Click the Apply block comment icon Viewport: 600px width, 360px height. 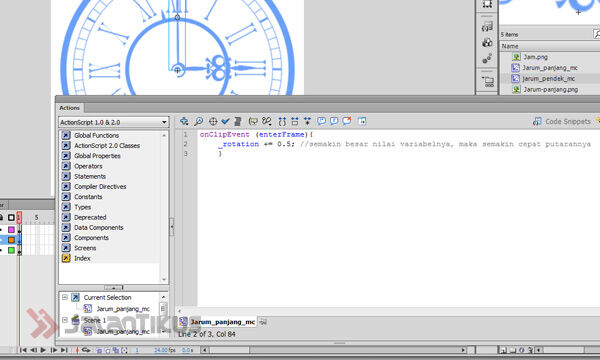321,121
